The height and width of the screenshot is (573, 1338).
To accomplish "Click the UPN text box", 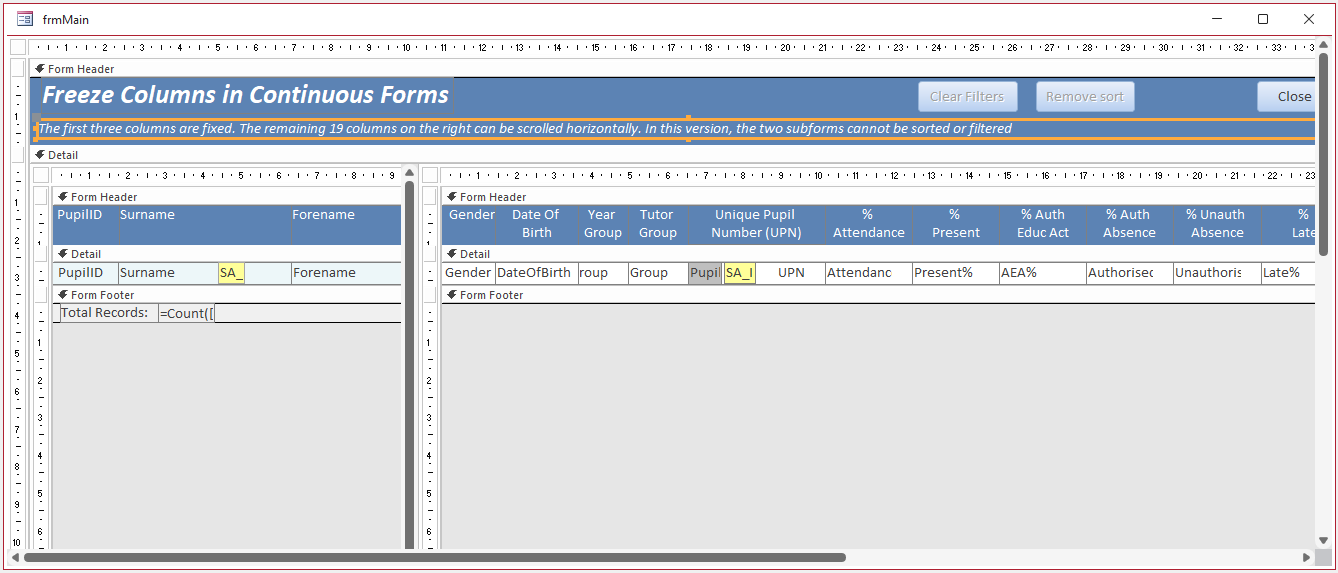I will pos(791,273).
